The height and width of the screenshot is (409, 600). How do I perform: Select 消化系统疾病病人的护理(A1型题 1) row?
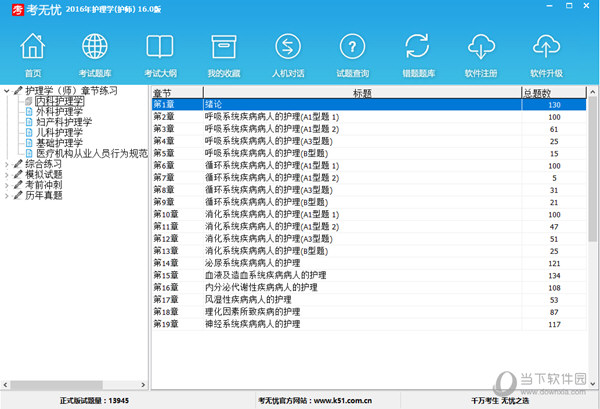[369, 215]
